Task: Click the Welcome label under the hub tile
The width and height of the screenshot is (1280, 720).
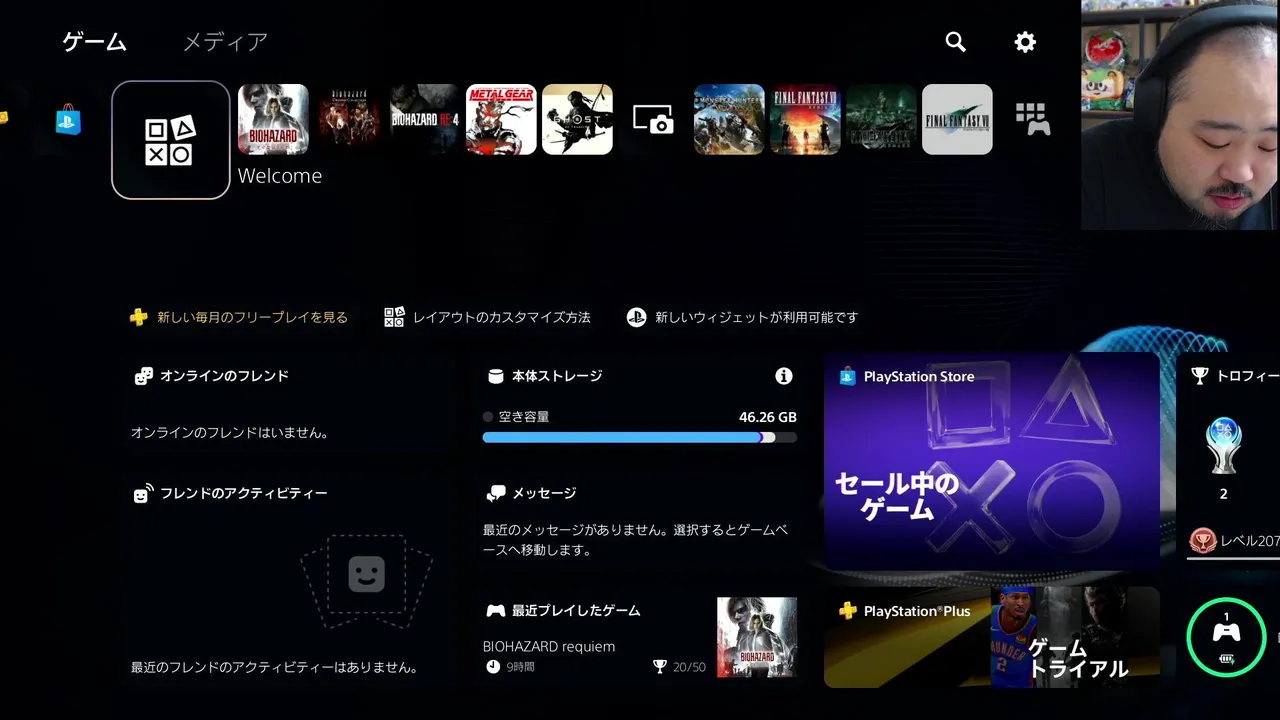Action: 280,176
